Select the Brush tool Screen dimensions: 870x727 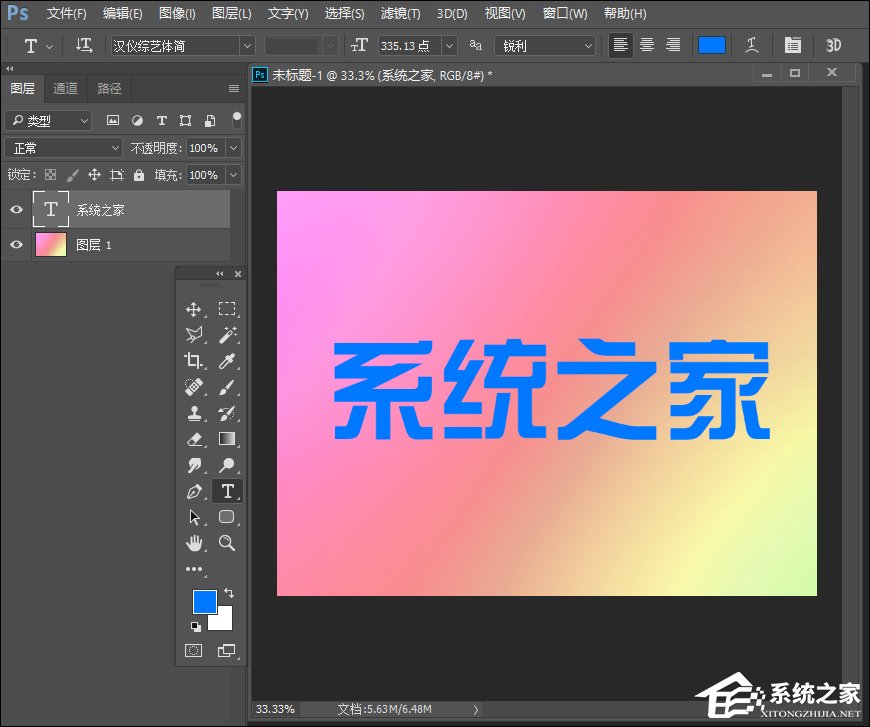(227, 387)
